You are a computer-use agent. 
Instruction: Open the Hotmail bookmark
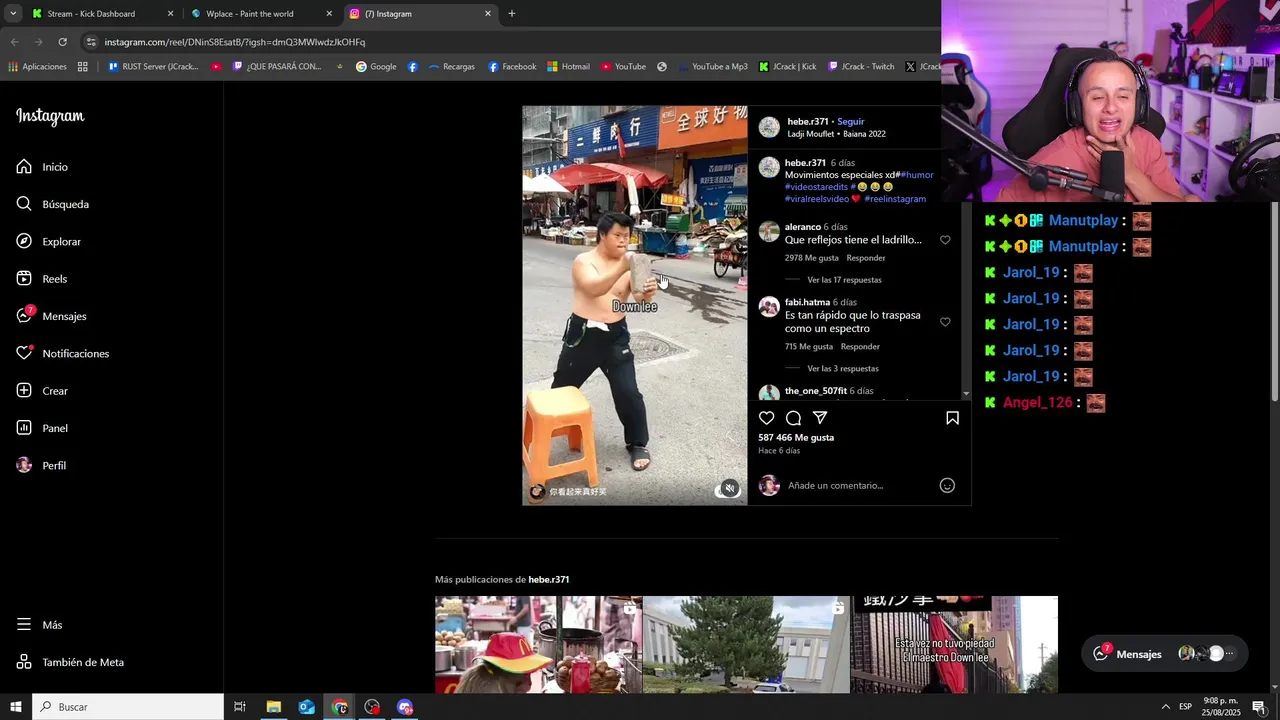click(568, 67)
